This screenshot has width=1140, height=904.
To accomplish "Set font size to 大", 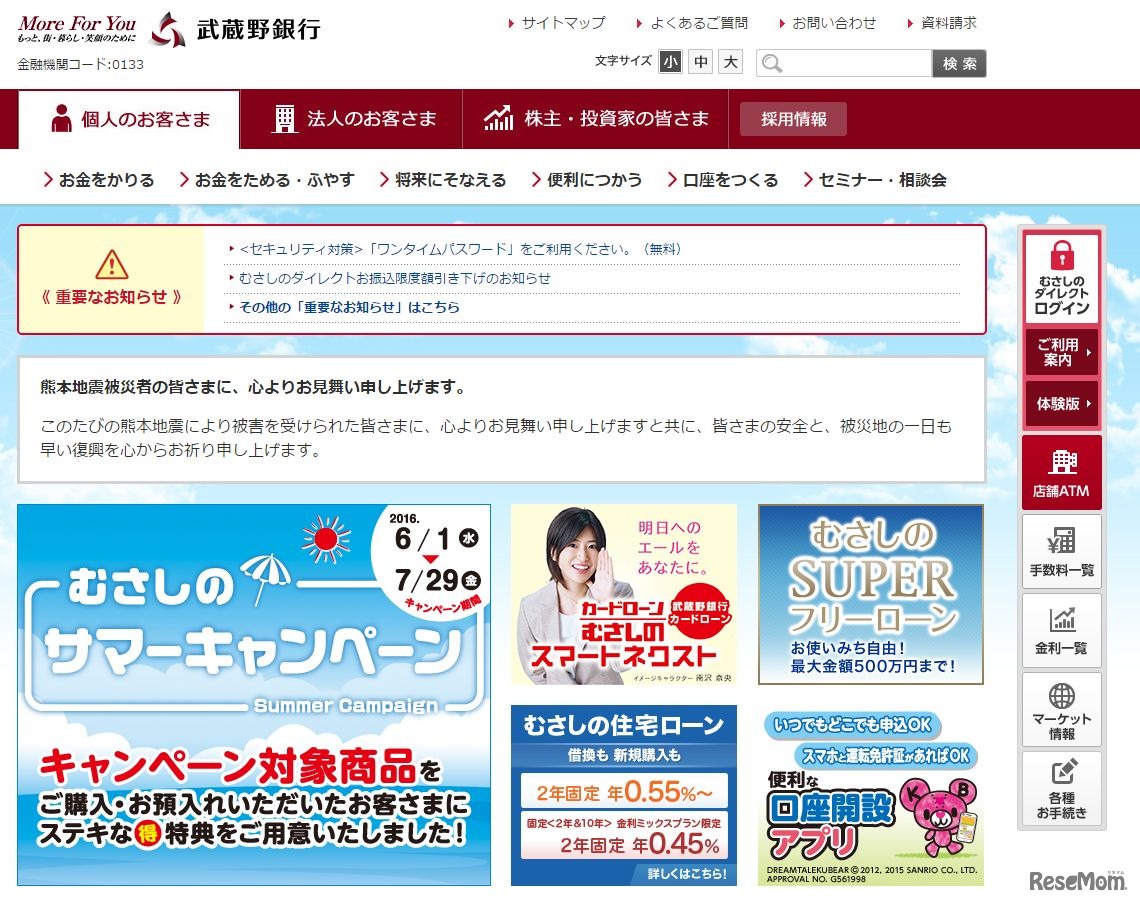I will click(x=731, y=63).
